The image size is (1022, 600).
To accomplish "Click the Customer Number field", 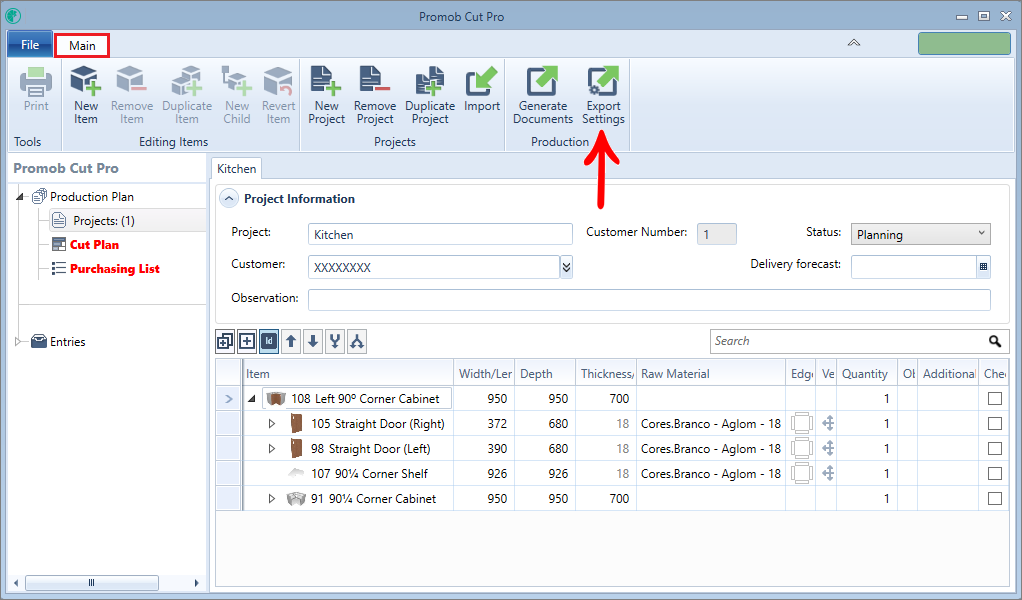I will coord(716,234).
